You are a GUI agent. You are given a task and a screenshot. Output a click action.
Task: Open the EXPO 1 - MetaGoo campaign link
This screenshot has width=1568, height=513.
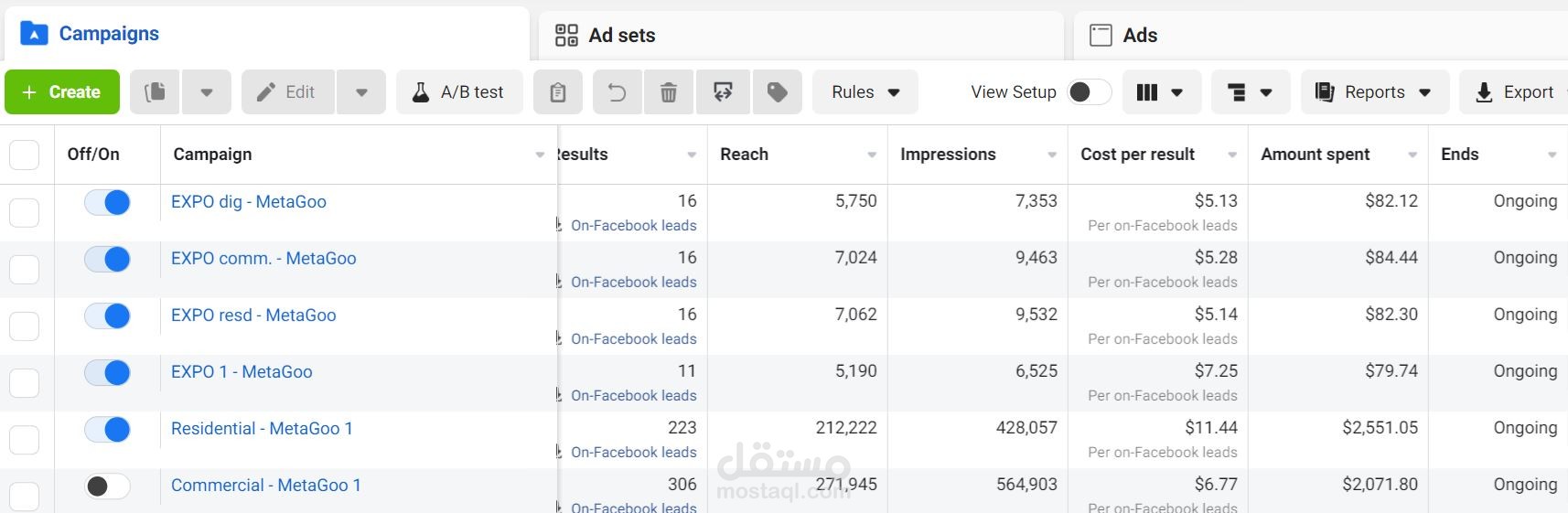[242, 372]
